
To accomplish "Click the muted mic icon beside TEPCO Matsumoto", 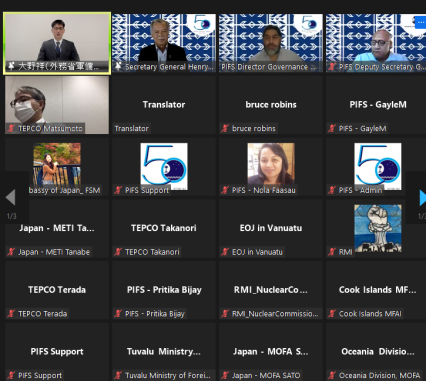I will click(11, 128).
